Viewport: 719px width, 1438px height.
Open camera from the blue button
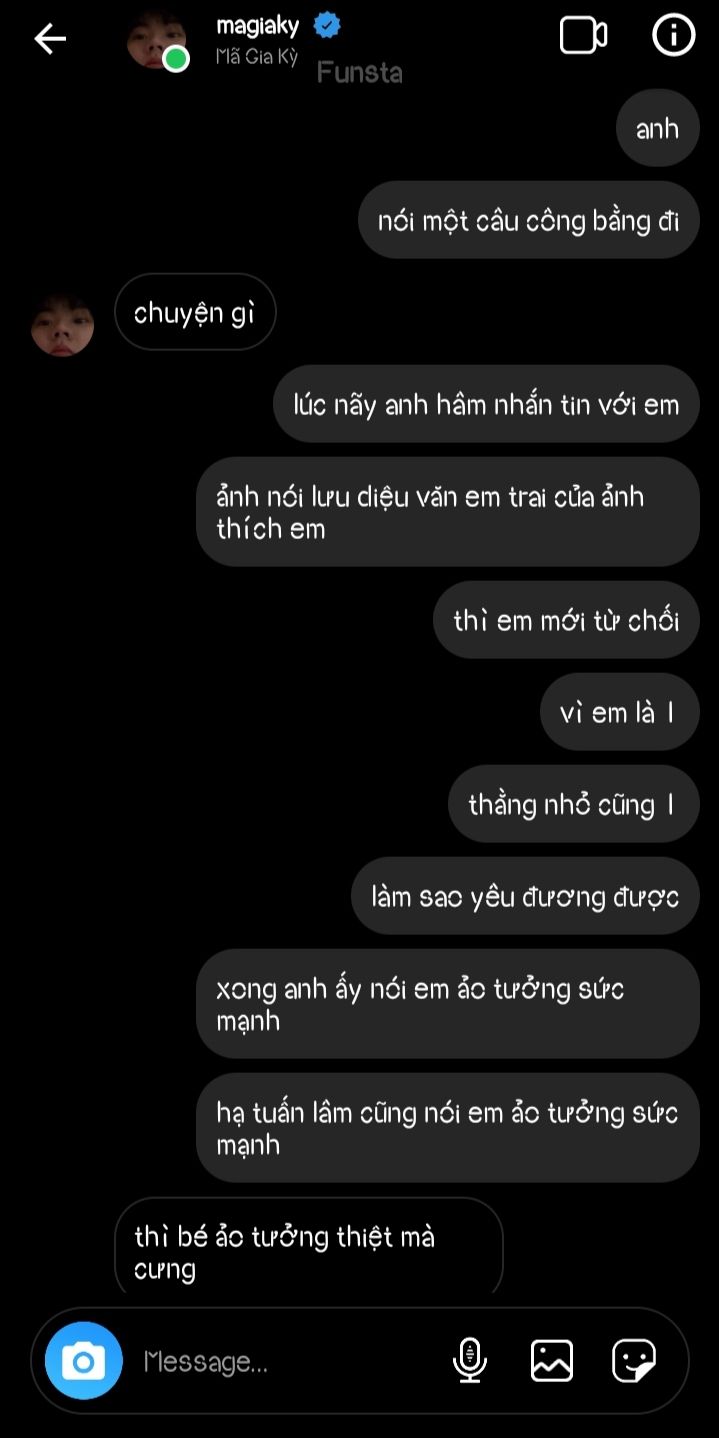84,1360
